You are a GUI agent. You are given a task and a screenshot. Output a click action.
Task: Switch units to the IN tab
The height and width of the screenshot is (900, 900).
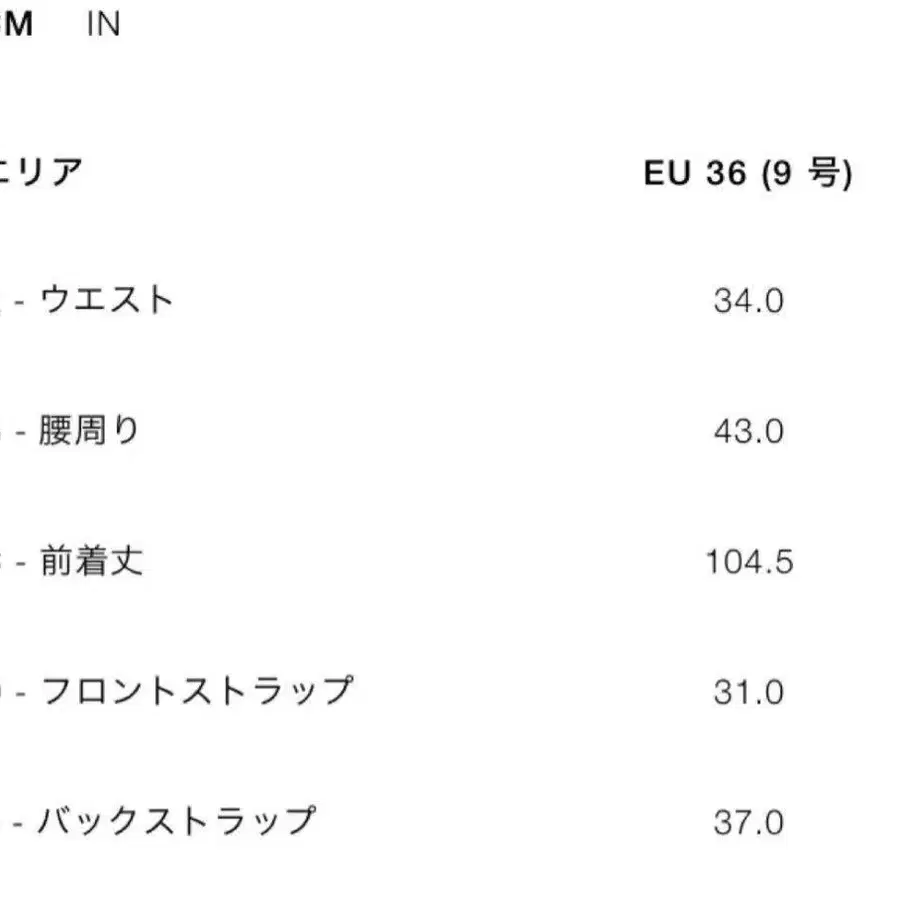[103, 25]
